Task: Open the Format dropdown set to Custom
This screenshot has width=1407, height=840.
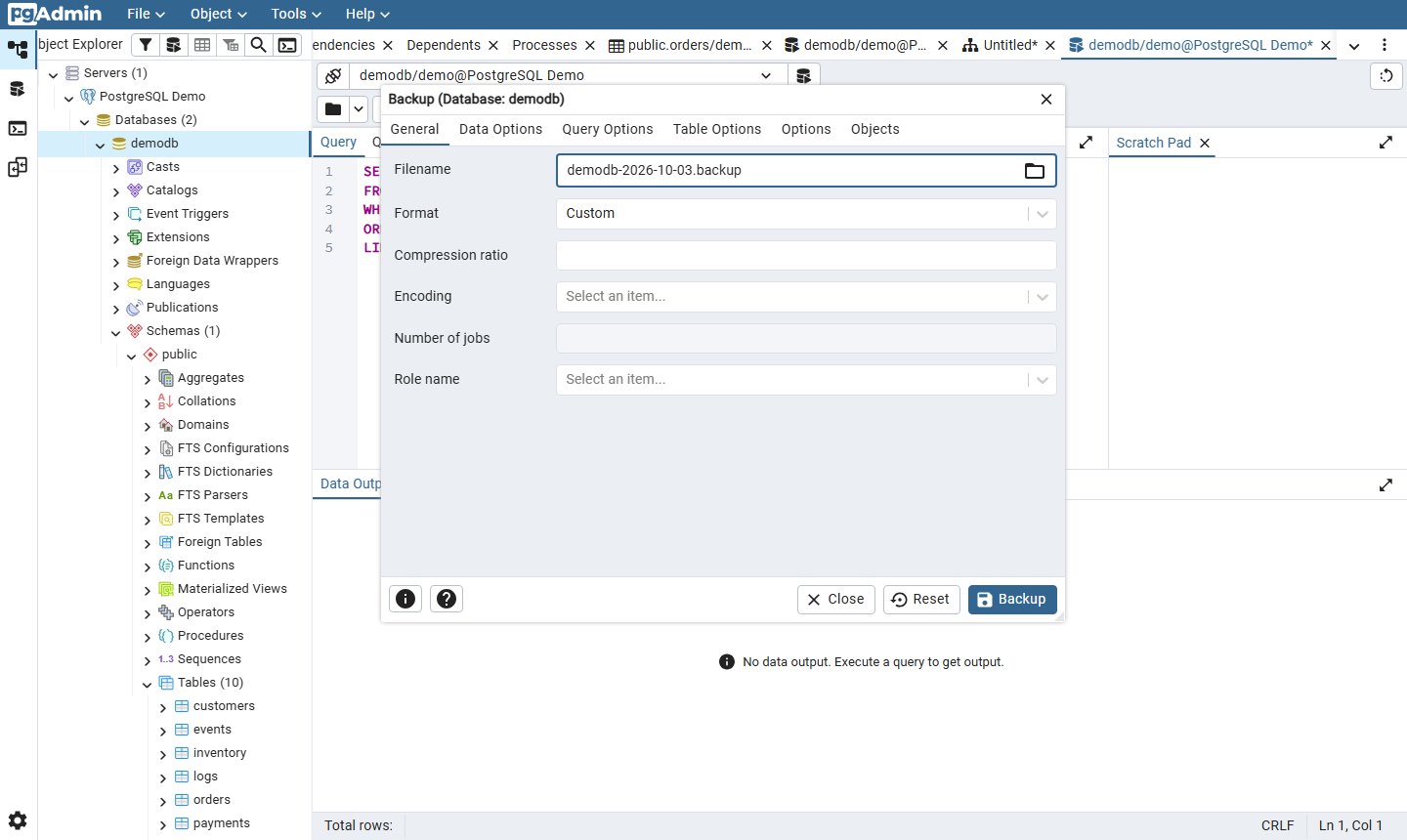Action: coord(806,214)
